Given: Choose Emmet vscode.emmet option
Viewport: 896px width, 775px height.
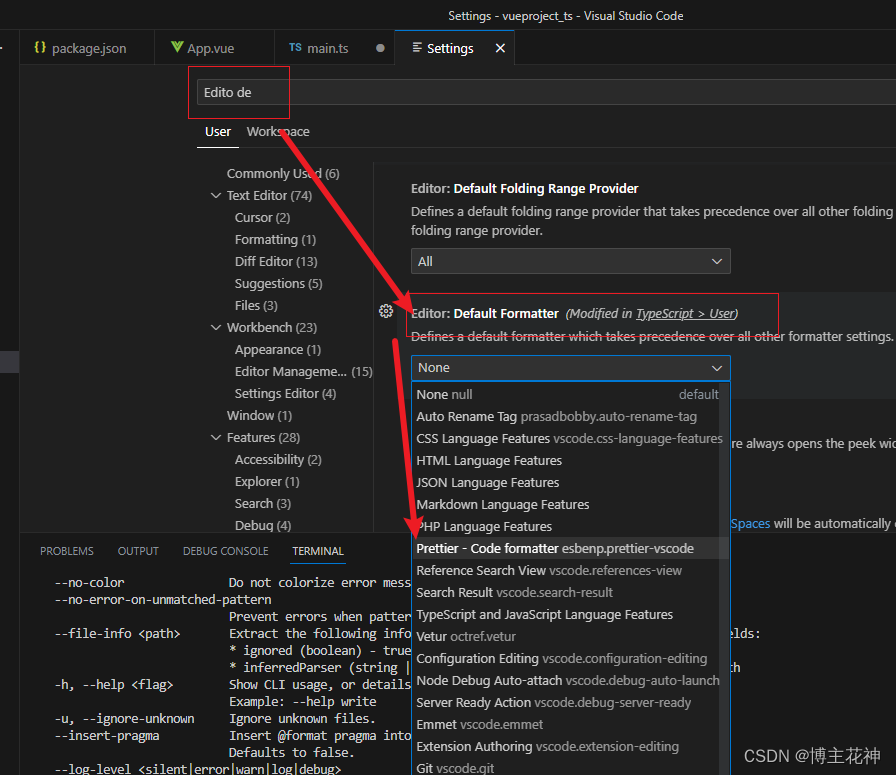Looking at the screenshot, I should click(567, 725).
